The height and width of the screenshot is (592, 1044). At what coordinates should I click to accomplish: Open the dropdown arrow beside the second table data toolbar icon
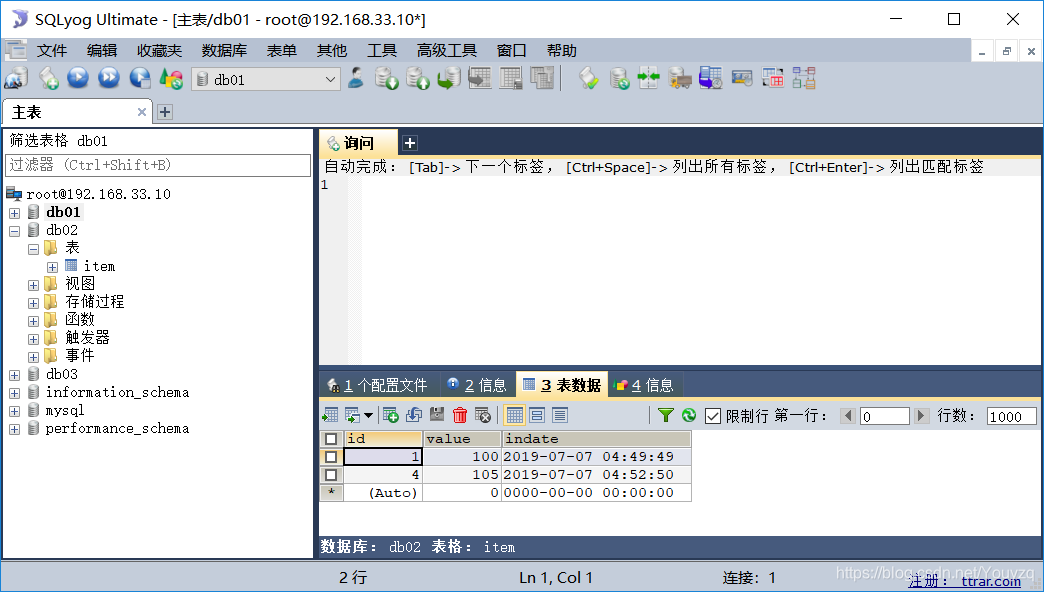coord(368,416)
